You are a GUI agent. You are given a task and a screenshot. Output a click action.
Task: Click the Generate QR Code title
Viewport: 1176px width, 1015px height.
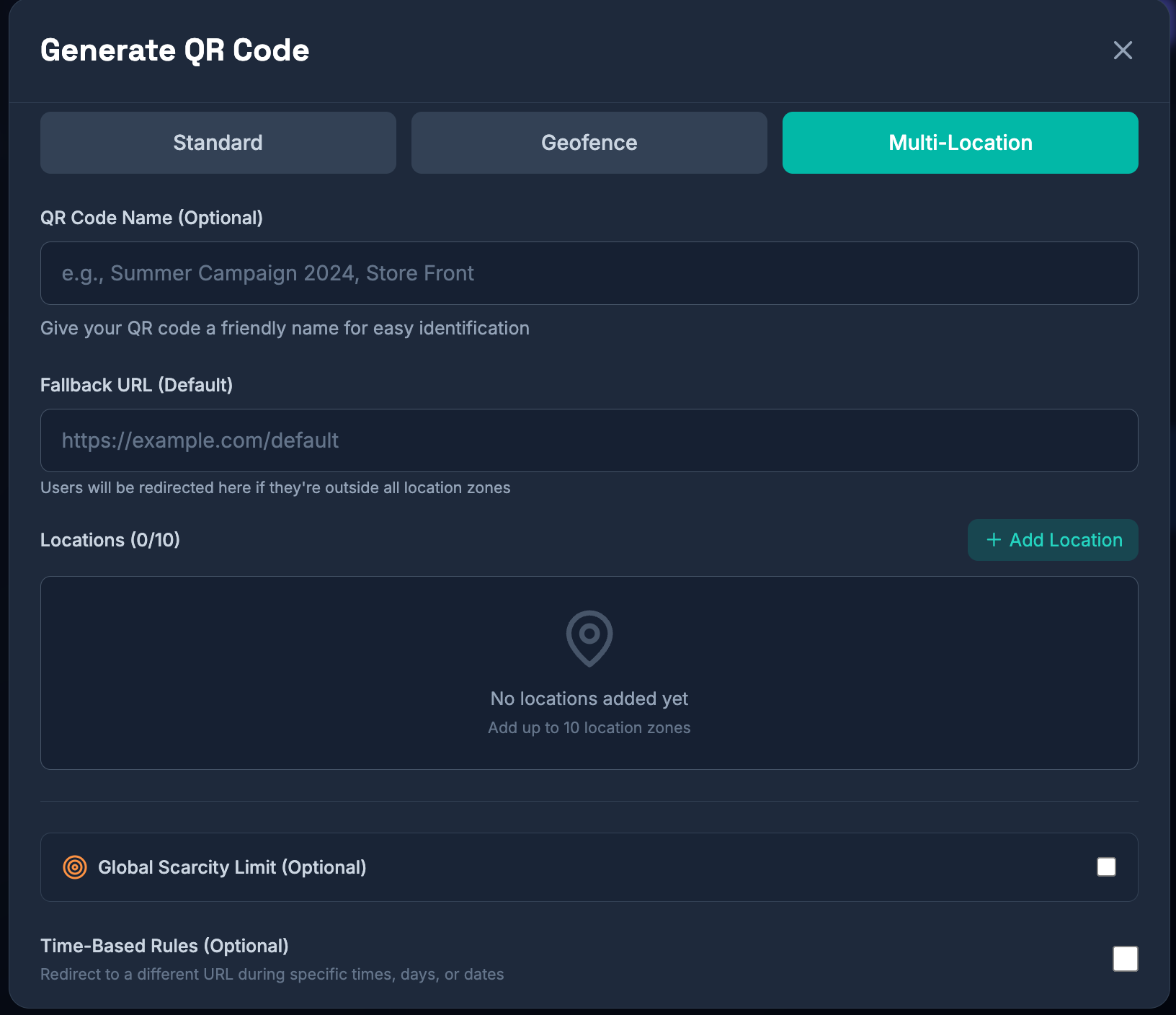click(174, 50)
